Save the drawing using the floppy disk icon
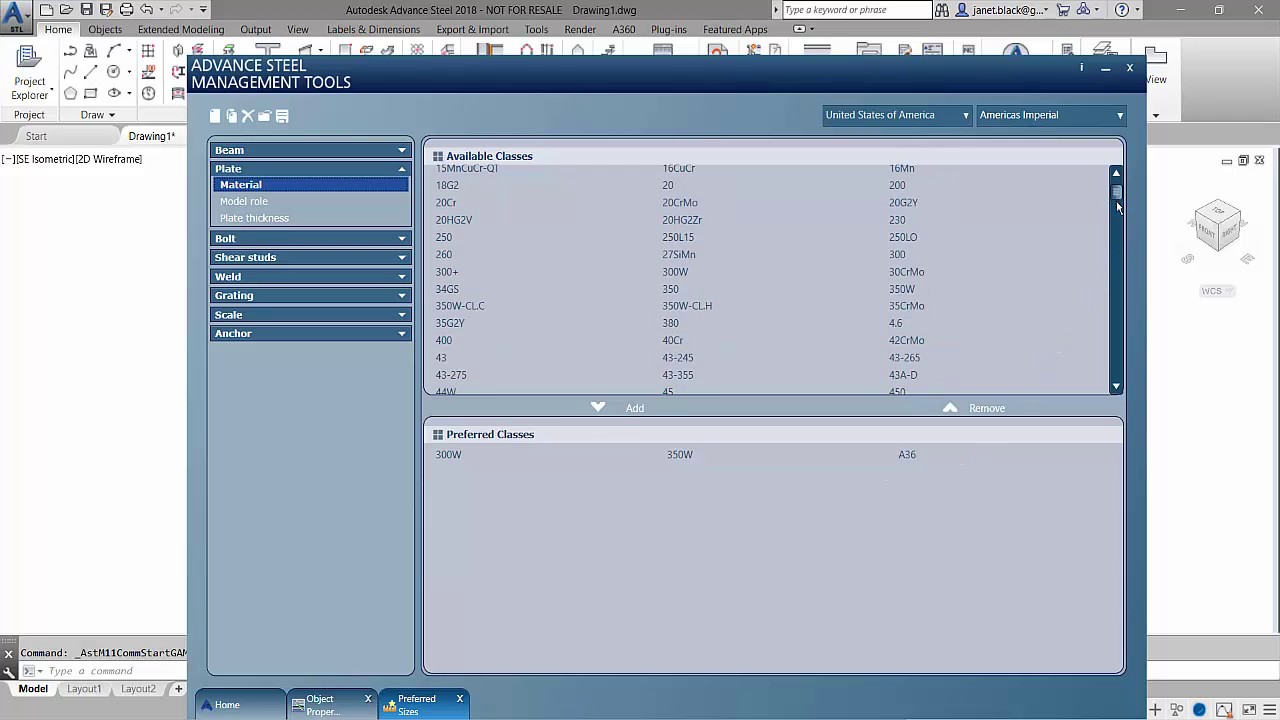The width and height of the screenshot is (1280, 720). [87, 10]
